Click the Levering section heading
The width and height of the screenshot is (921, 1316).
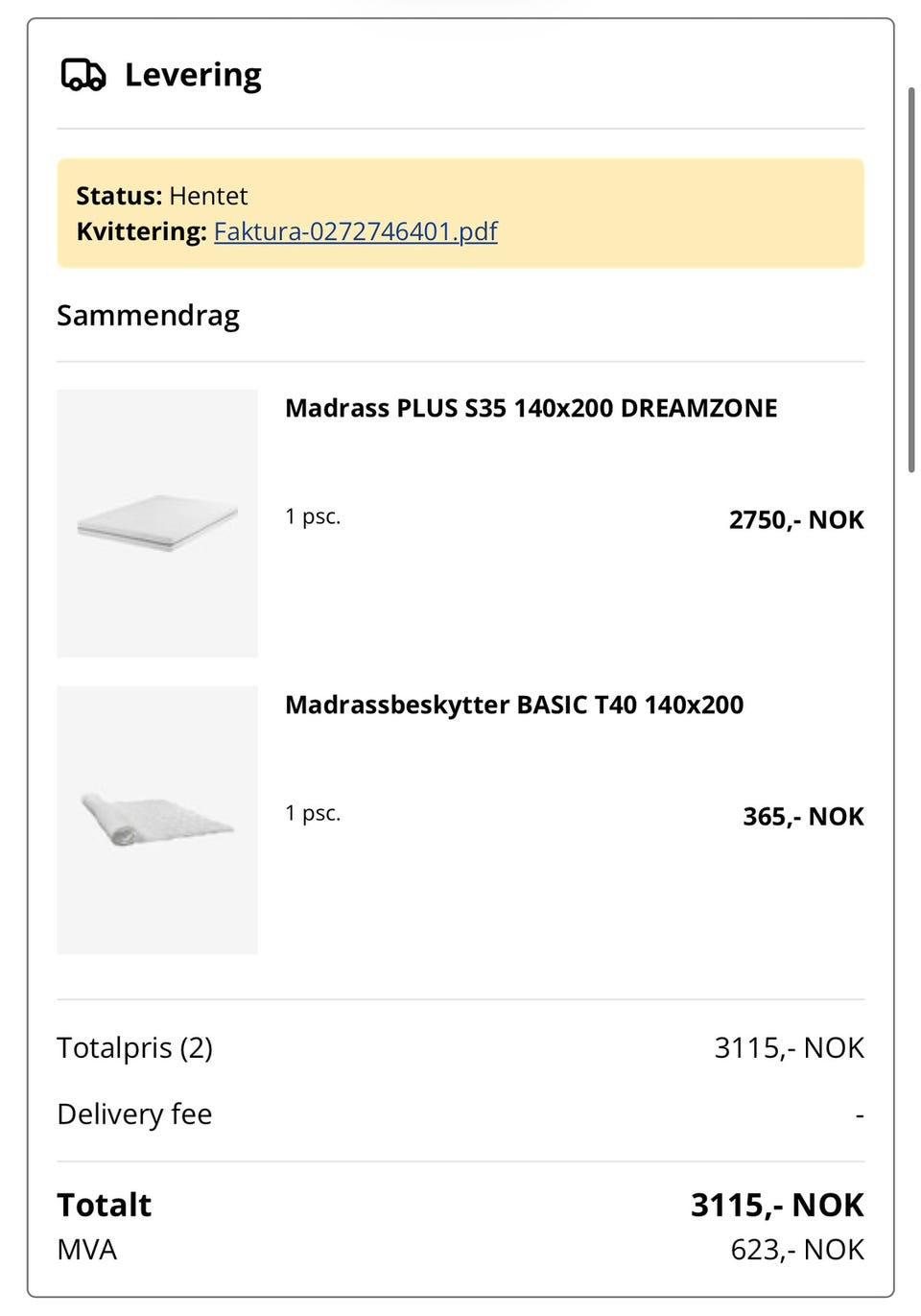point(193,75)
